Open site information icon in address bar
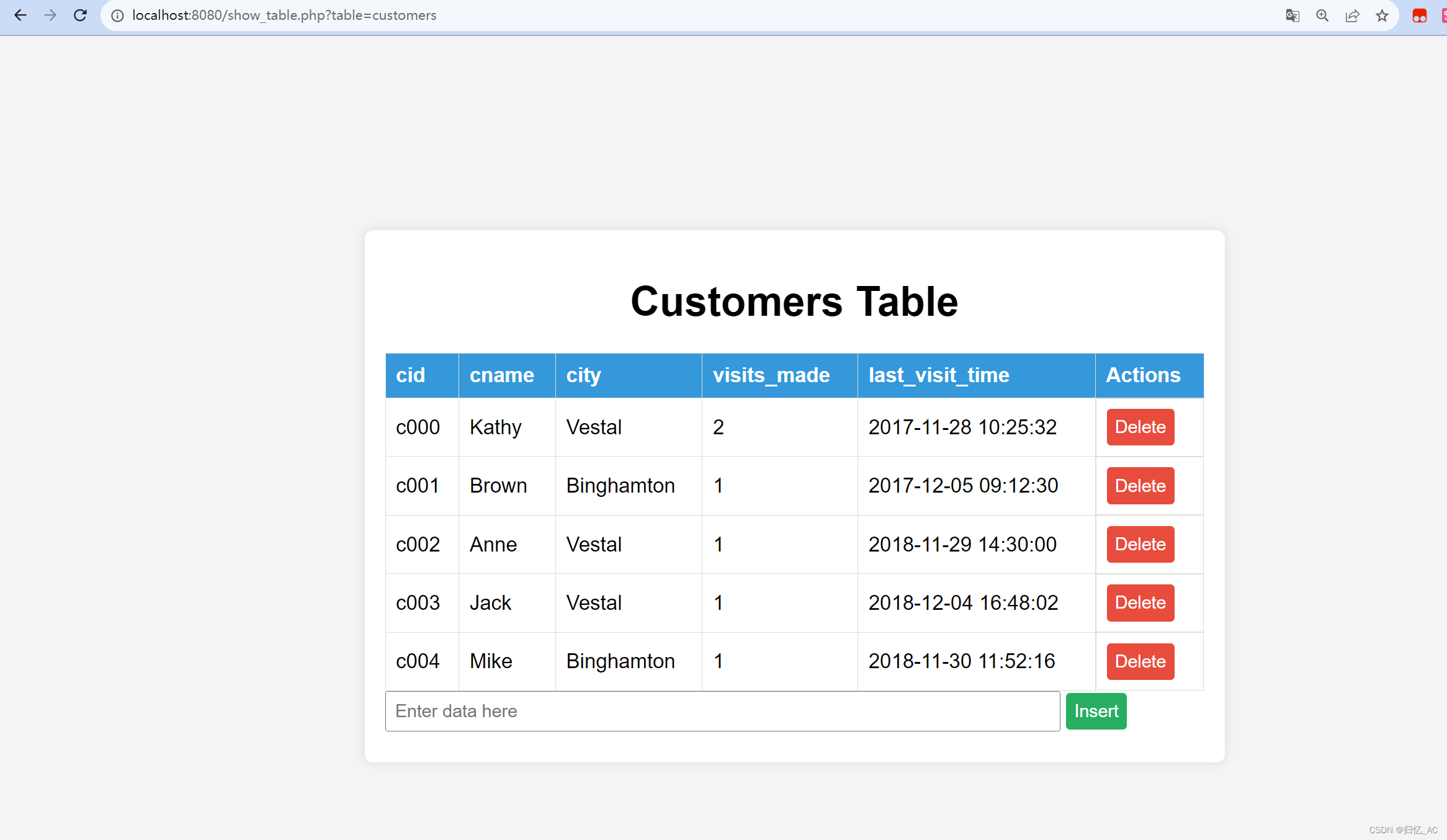This screenshot has width=1447, height=840. [117, 16]
